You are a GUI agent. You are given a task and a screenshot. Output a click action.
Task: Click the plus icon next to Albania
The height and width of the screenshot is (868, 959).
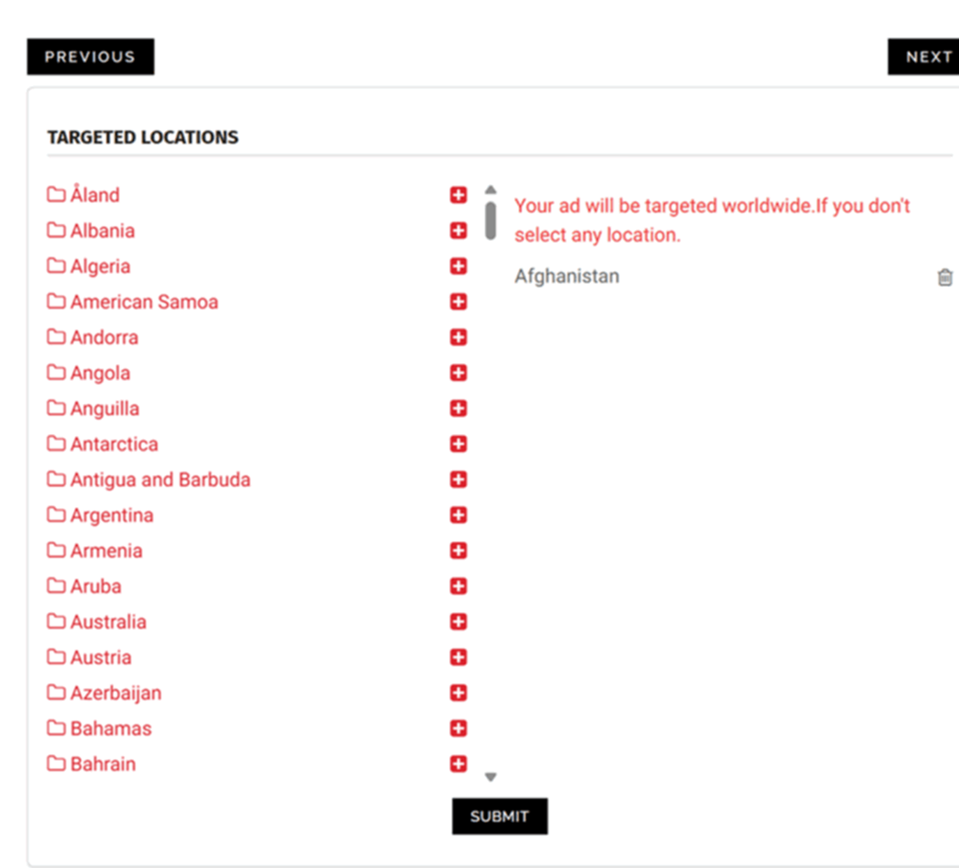click(x=458, y=231)
